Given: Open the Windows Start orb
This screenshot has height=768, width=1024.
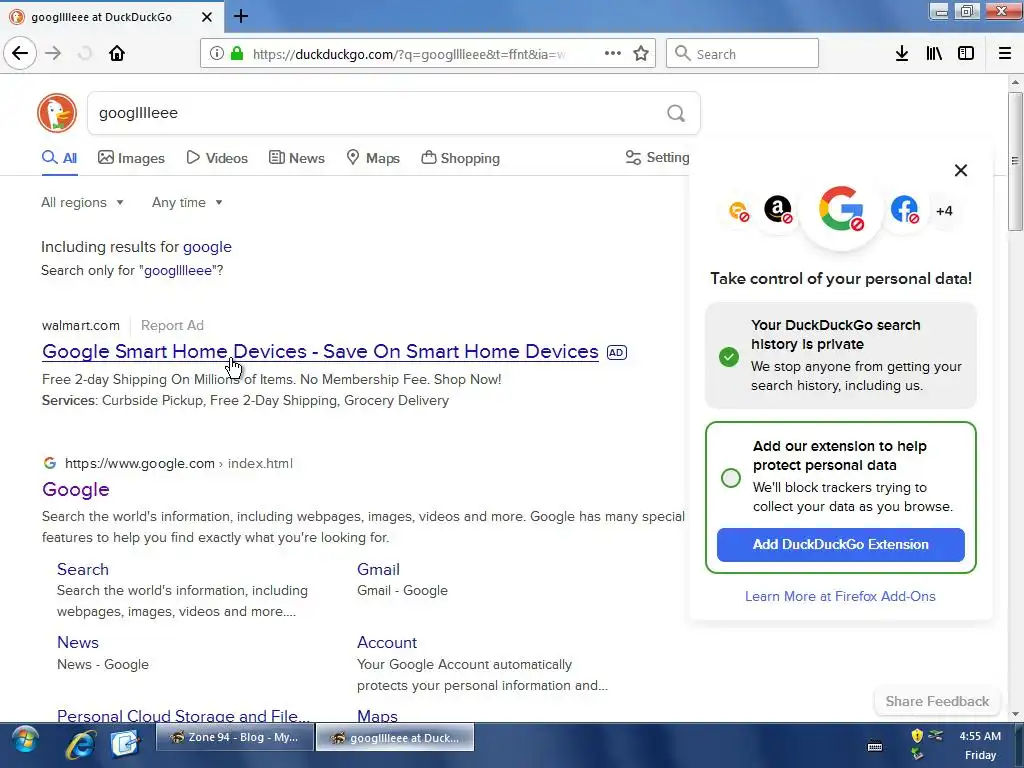Looking at the screenshot, I should tap(25, 741).
